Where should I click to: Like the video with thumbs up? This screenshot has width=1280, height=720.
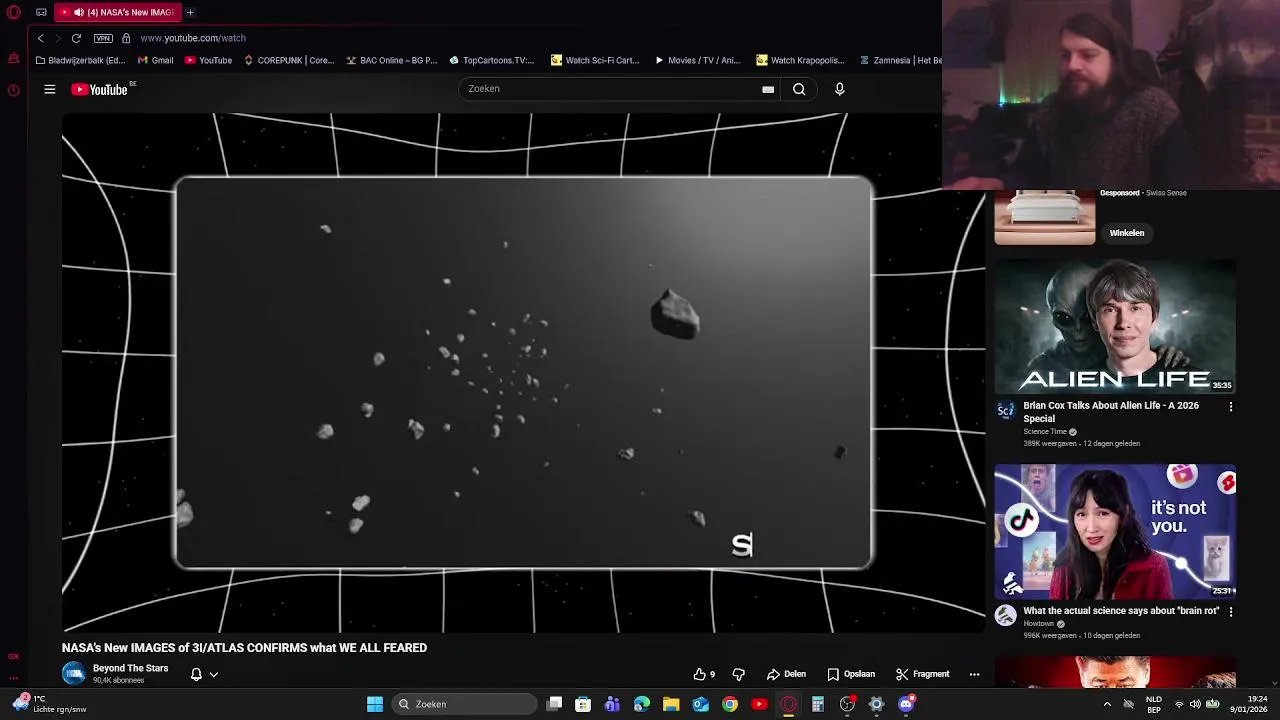coord(704,674)
